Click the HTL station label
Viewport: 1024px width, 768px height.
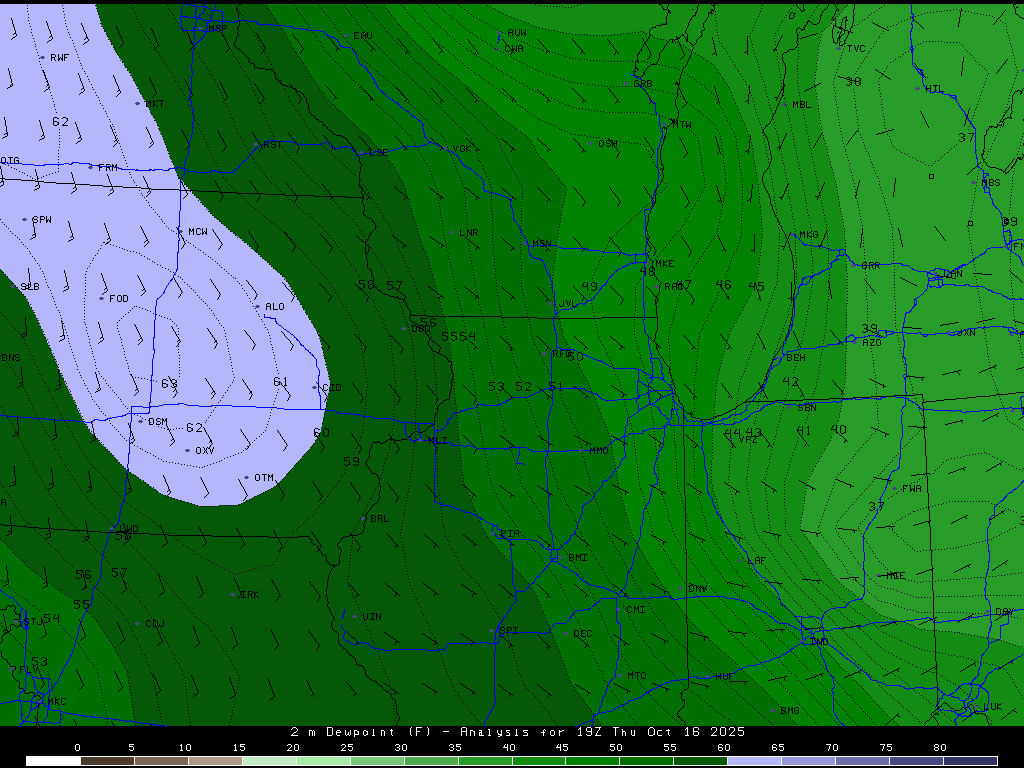point(935,89)
